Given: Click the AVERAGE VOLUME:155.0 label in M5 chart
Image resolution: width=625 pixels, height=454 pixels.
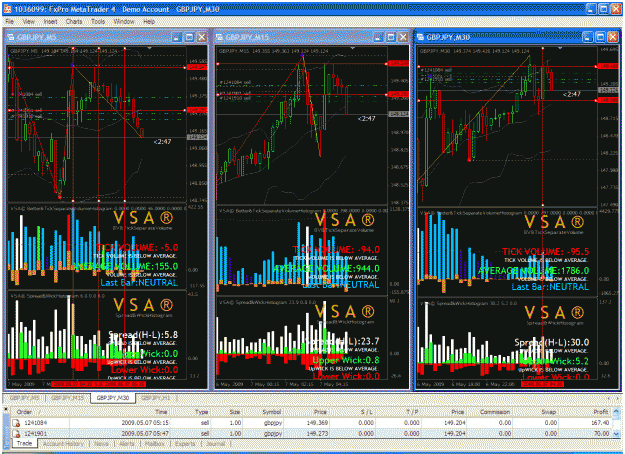Looking at the screenshot, I should click(125, 266).
